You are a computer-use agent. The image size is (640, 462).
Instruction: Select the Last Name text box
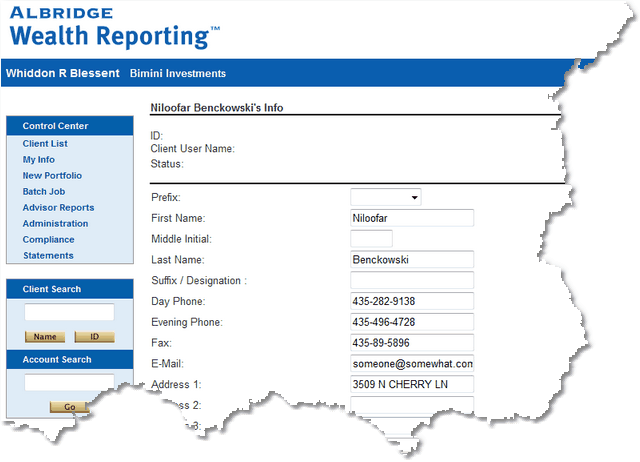411,260
